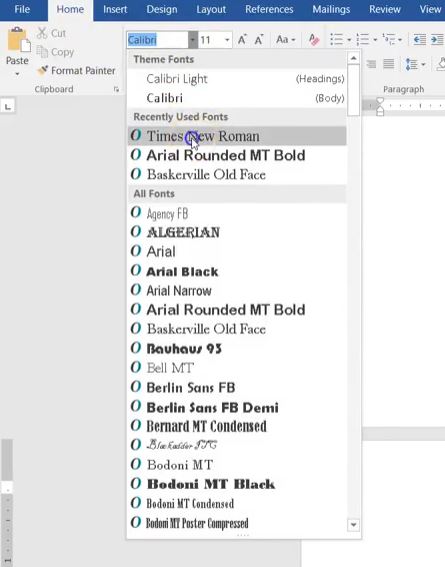Select the Bodoni MT Condensed font
The height and width of the screenshot is (567, 445).
[237, 503]
